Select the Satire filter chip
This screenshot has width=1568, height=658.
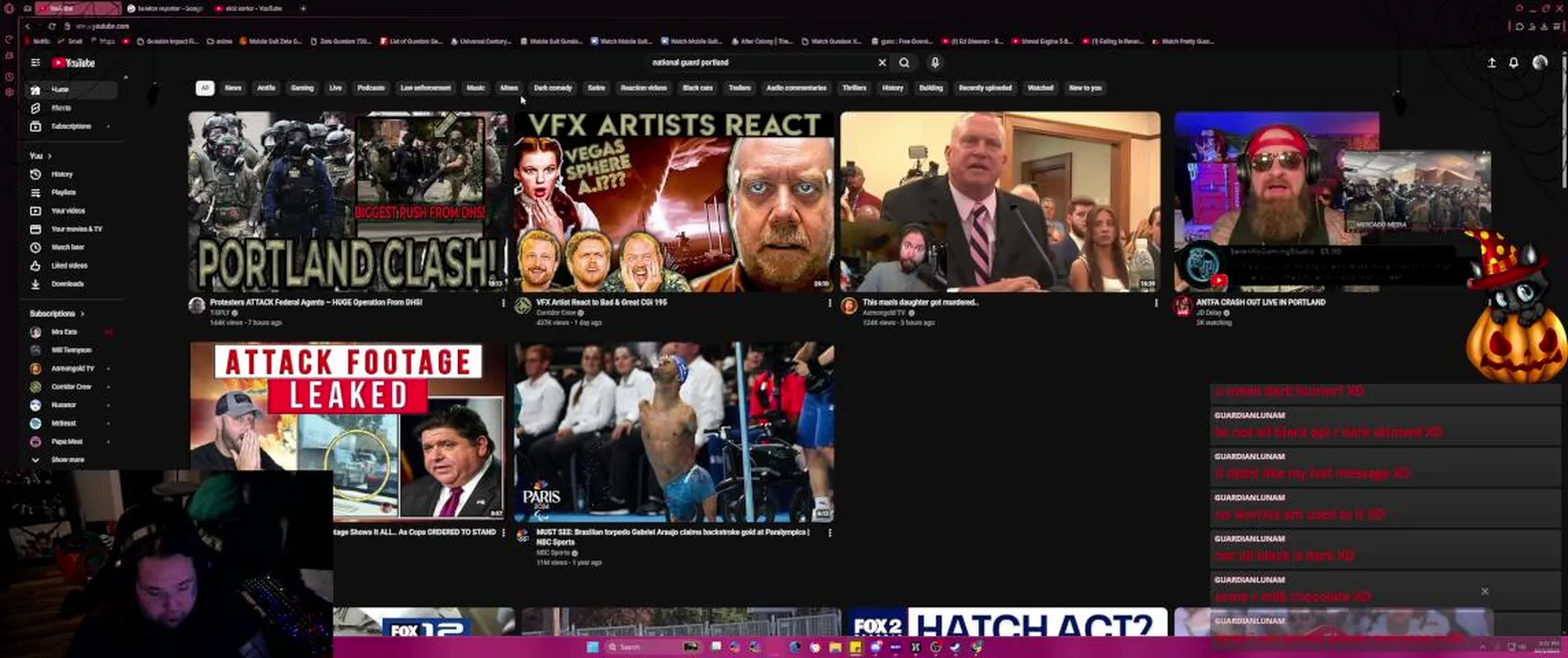click(597, 88)
